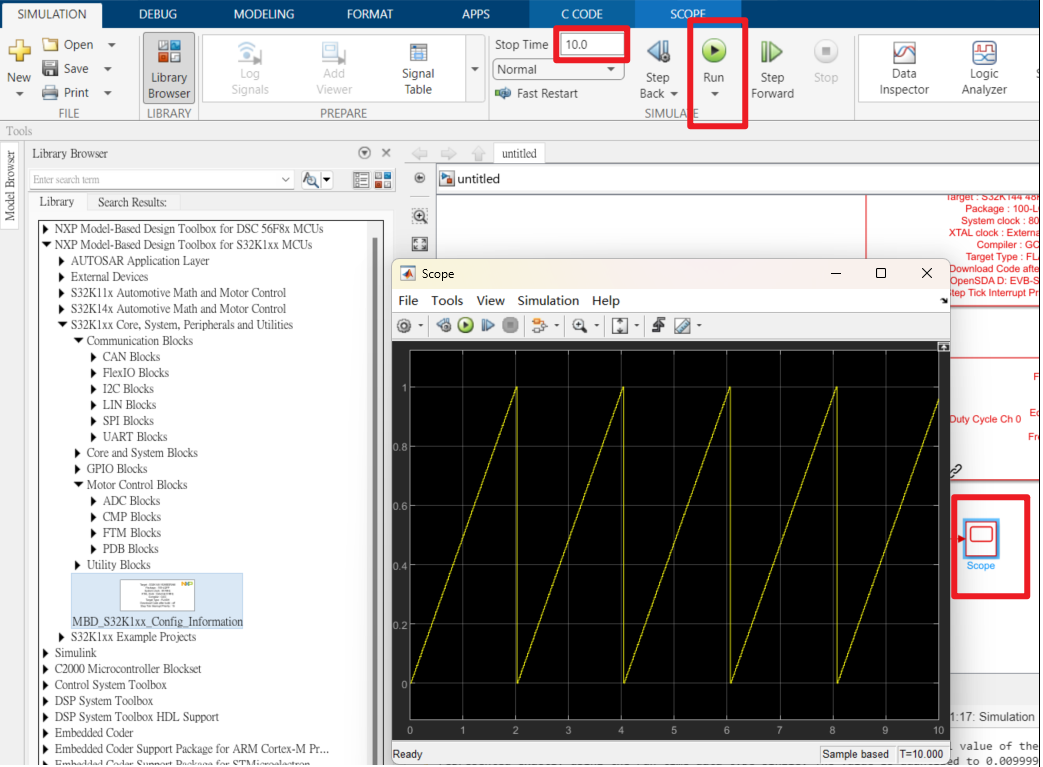Maximize the Scope axes using the corner icon
The height and width of the screenshot is (767, 1043).
pyautogui.click(x=941, y=347)
